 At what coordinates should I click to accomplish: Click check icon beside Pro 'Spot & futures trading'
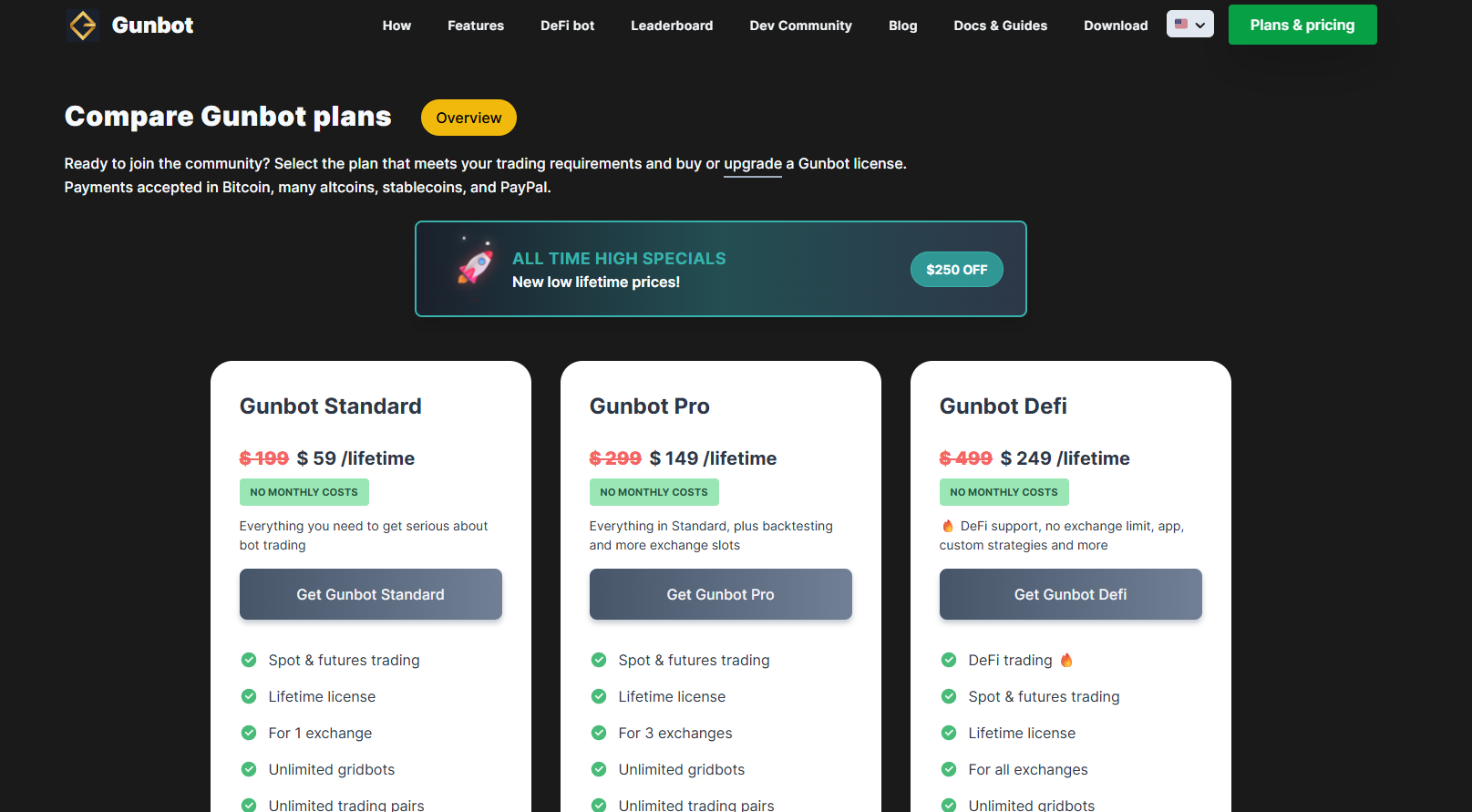click(x=599, y=660)
